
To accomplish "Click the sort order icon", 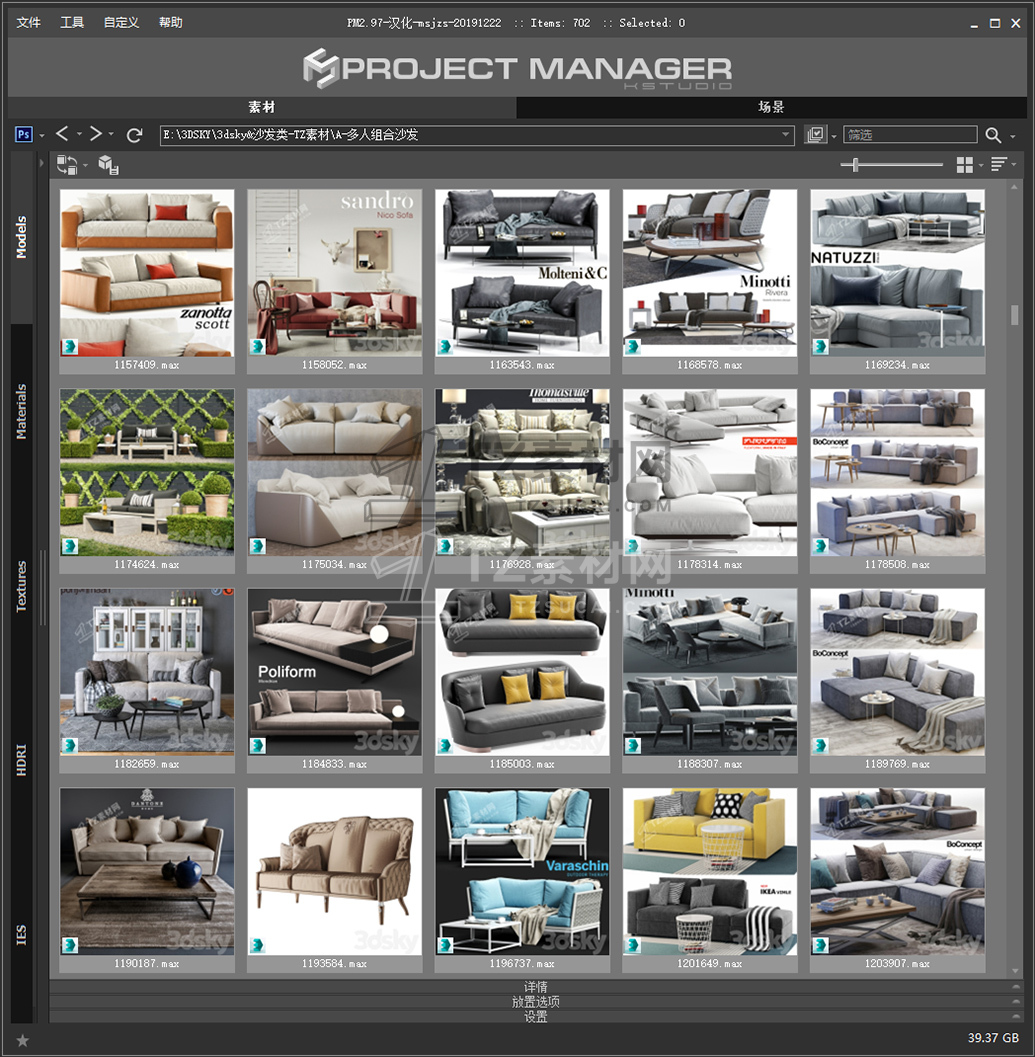I will [999, 164].
